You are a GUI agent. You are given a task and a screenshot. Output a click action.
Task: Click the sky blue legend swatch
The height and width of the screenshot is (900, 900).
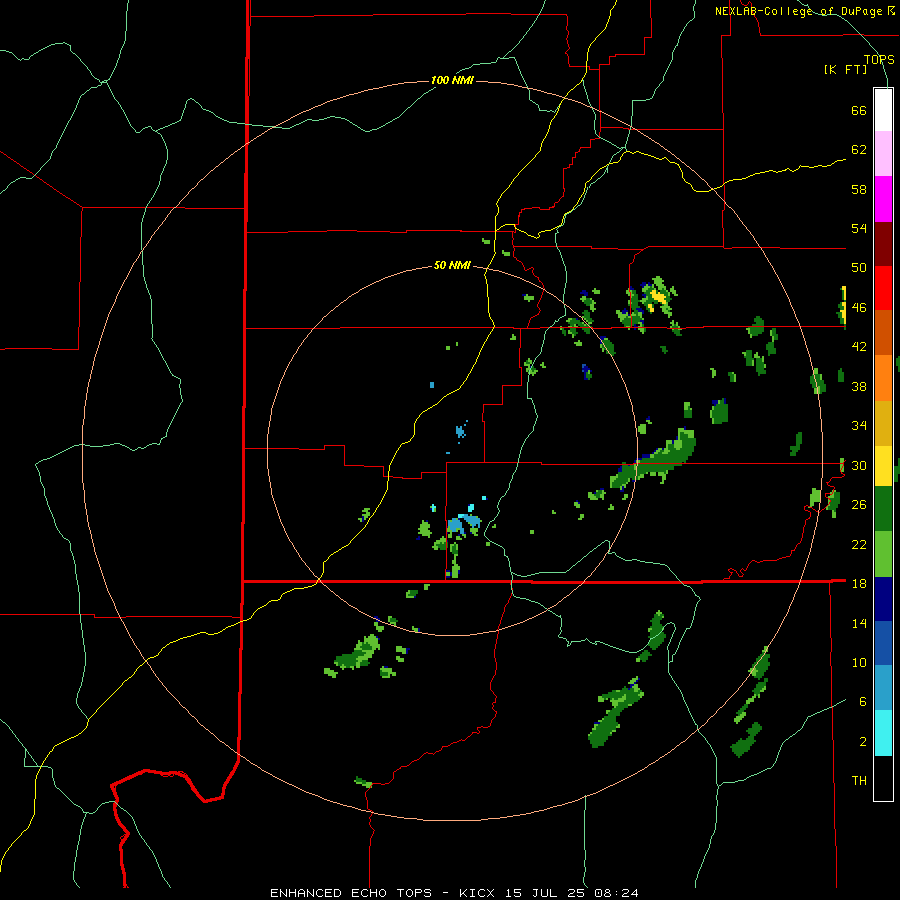[883, 688]
